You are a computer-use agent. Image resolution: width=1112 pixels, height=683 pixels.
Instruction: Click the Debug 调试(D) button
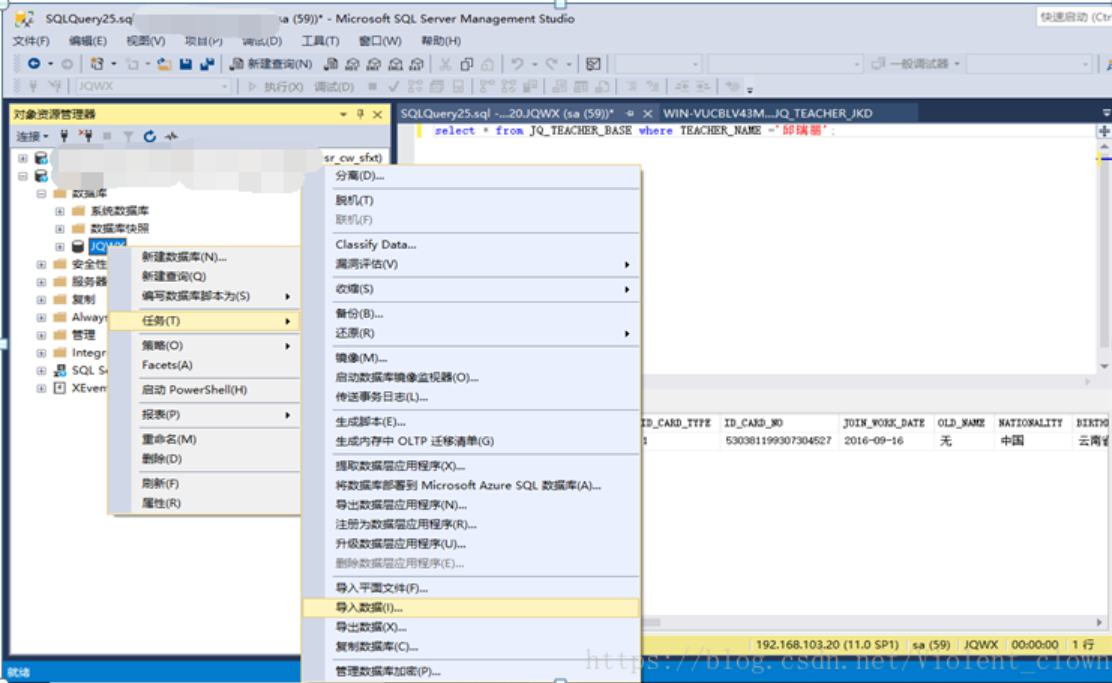tap(334, 87)
